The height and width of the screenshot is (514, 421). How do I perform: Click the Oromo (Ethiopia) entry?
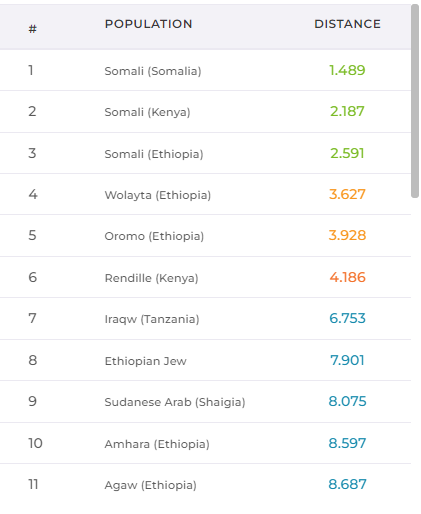click(x=154, y=236)
